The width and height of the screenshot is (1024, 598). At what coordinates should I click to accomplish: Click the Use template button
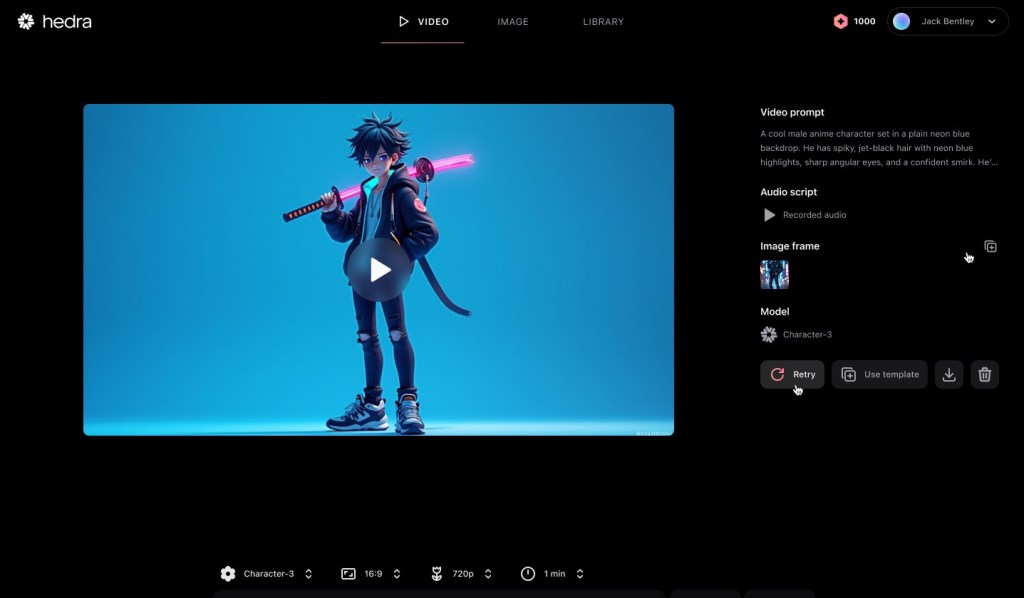[x=879, y=374]
